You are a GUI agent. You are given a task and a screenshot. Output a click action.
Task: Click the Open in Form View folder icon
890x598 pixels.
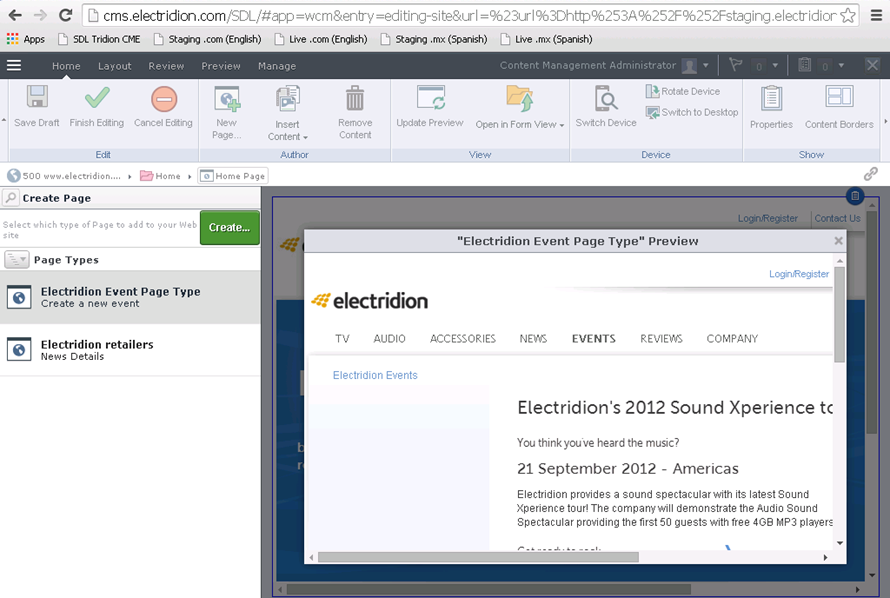[x=519, y=98]
